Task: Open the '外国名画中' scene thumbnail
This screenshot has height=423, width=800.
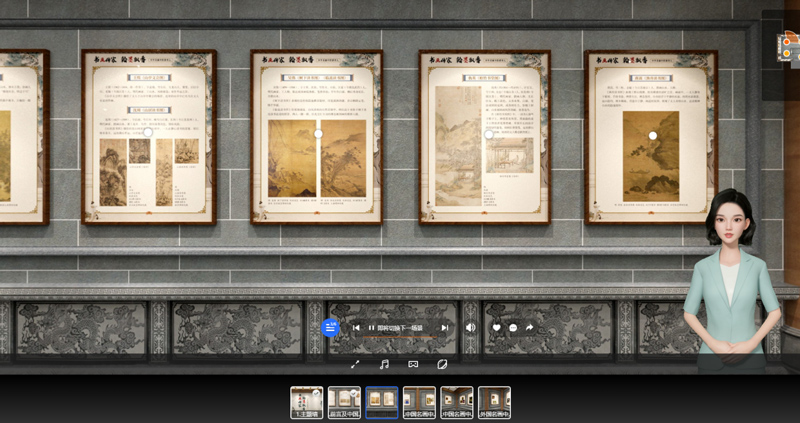Action: [494, 403]
